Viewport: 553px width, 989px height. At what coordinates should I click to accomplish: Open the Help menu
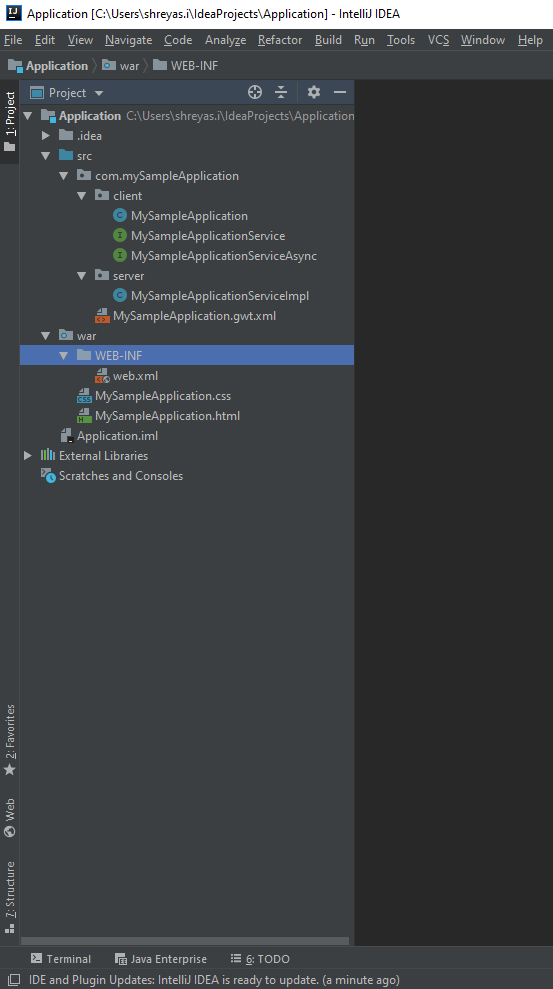[x=530, y=40]
